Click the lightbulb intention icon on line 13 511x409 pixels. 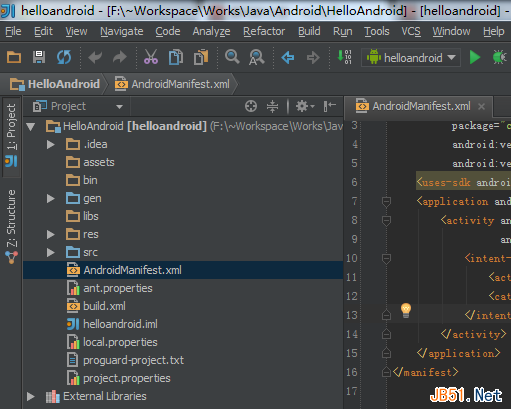click(x=406, y=311)
